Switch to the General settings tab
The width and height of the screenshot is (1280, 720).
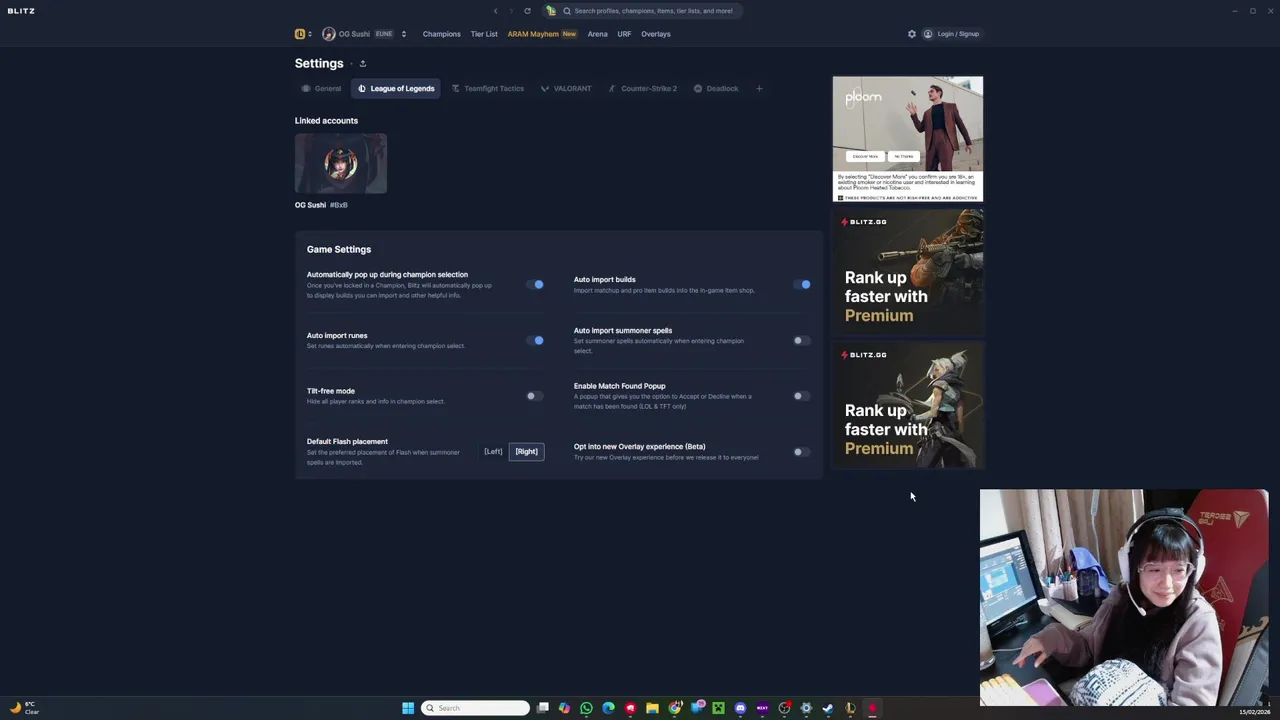[321, 89]
